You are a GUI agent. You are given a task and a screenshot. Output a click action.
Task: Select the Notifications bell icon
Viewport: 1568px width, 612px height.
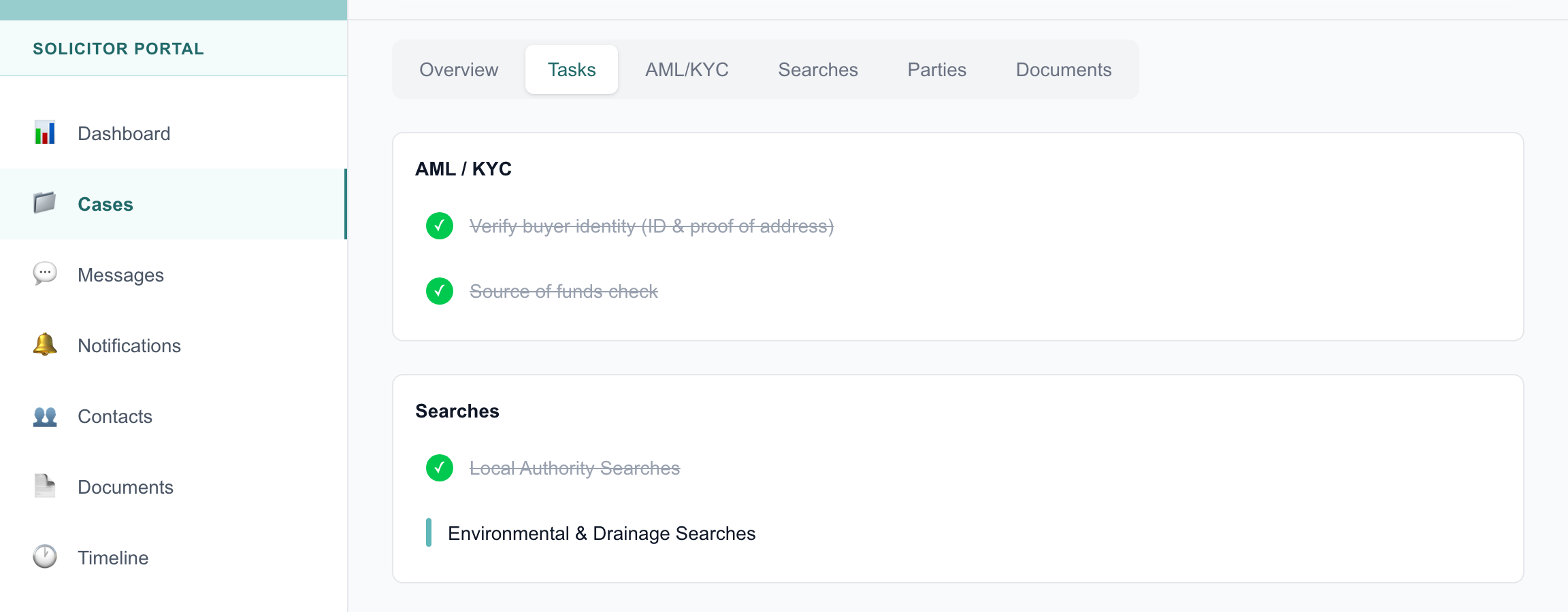tap(45, 345)
